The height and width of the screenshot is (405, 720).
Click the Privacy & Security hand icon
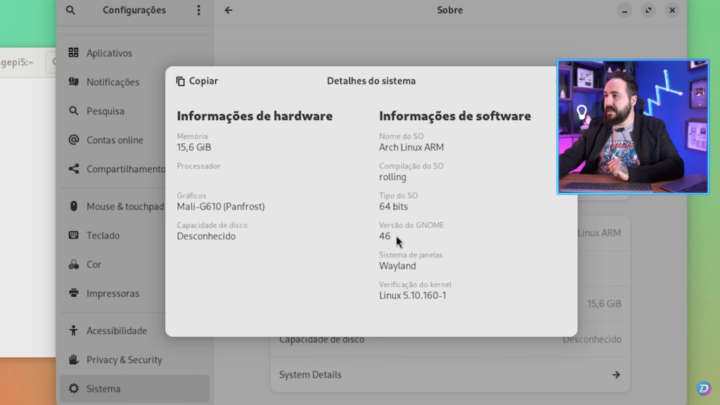tap(73, 360)
